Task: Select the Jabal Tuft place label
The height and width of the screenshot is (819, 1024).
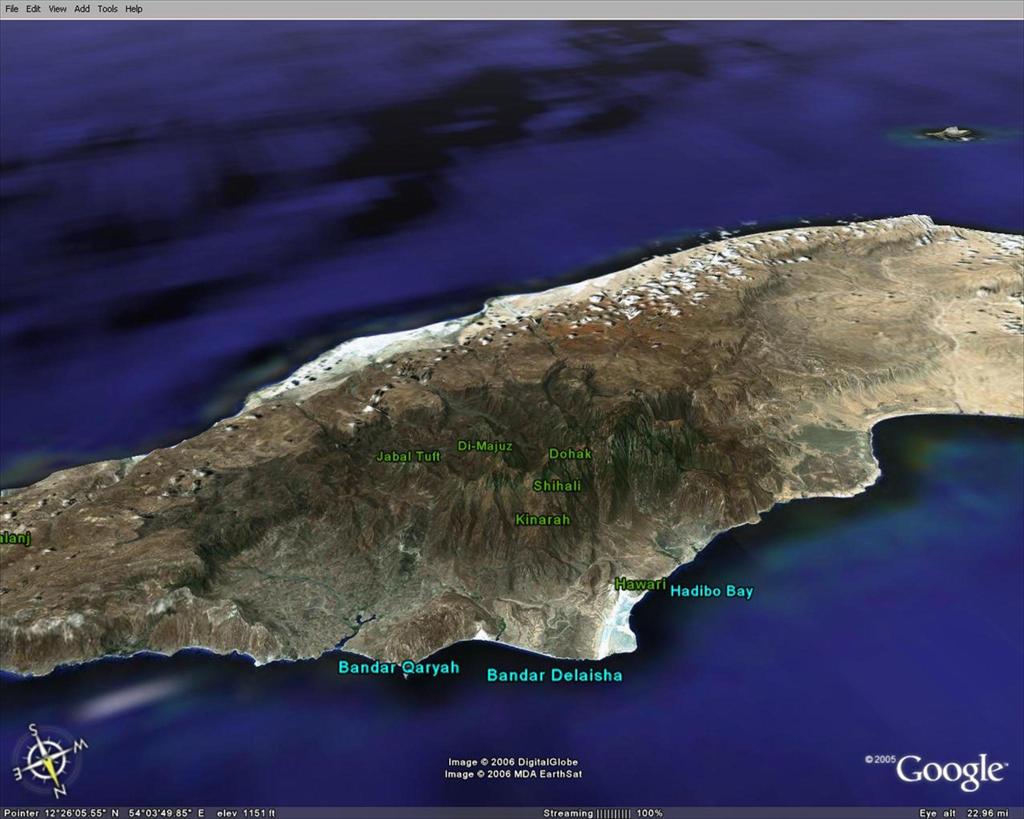Action: pyautogui.click(x=408, y=456)
